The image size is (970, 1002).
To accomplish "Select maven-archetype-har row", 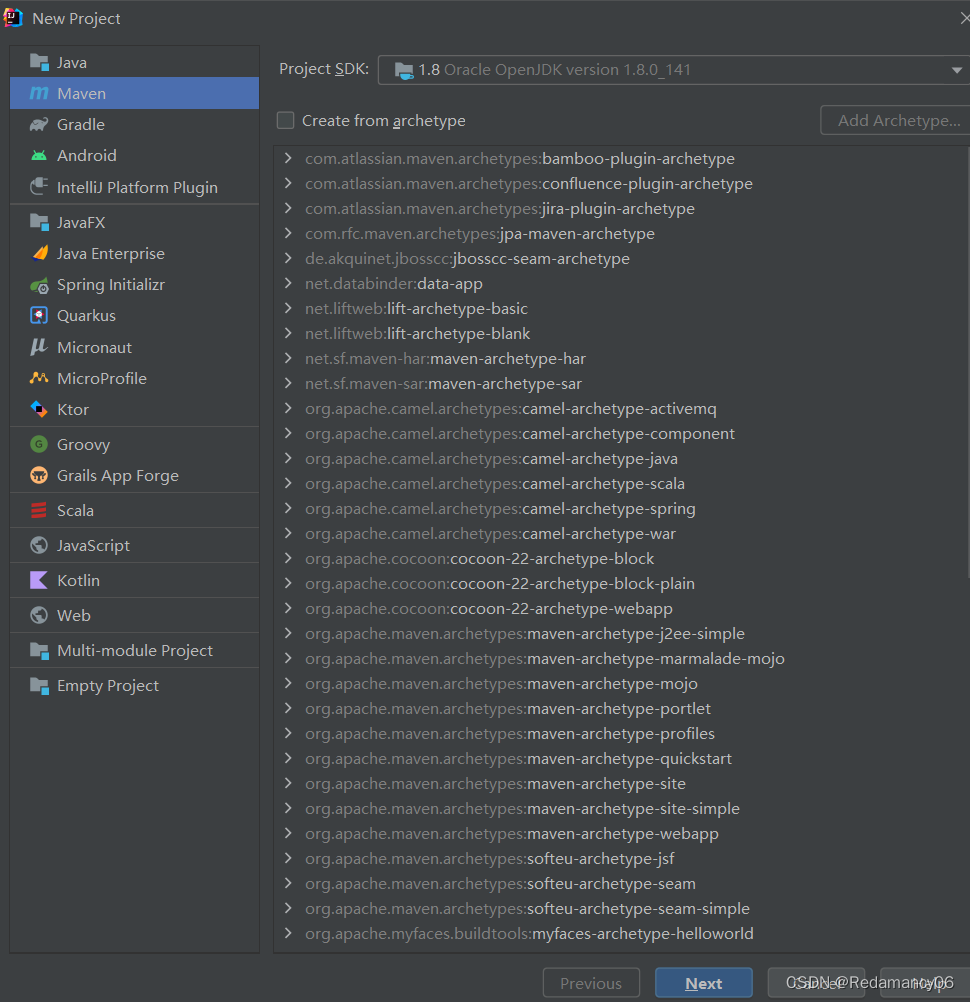I will [x=622, y=358].
